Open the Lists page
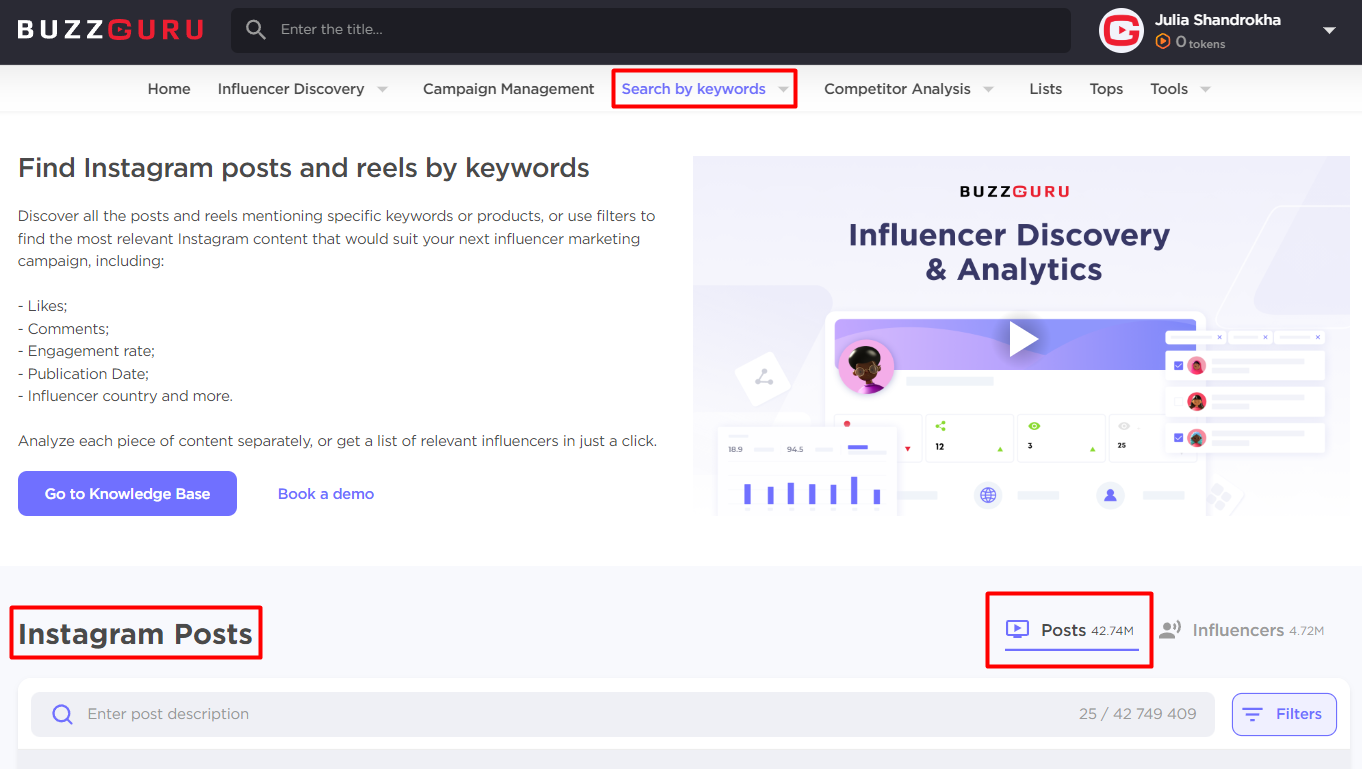The image size is (1362, 769). pos(1046,89)
